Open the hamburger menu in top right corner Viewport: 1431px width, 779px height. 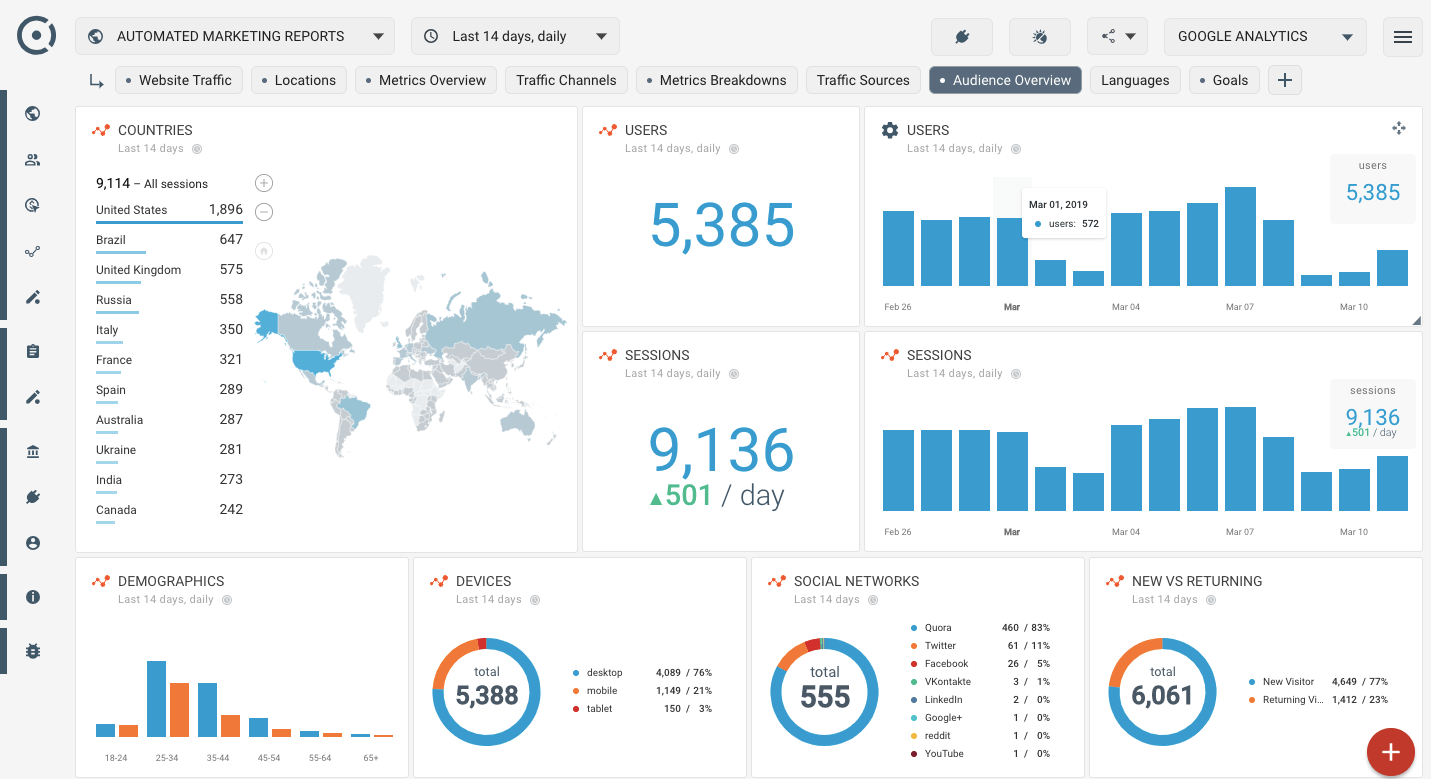(x=1403, y=36)
